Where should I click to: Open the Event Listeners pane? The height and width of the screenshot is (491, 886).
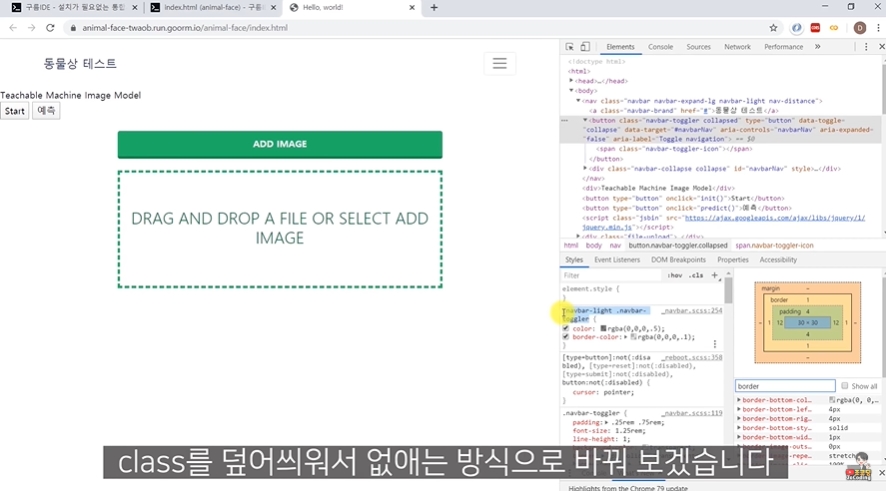tap(617, 260)
